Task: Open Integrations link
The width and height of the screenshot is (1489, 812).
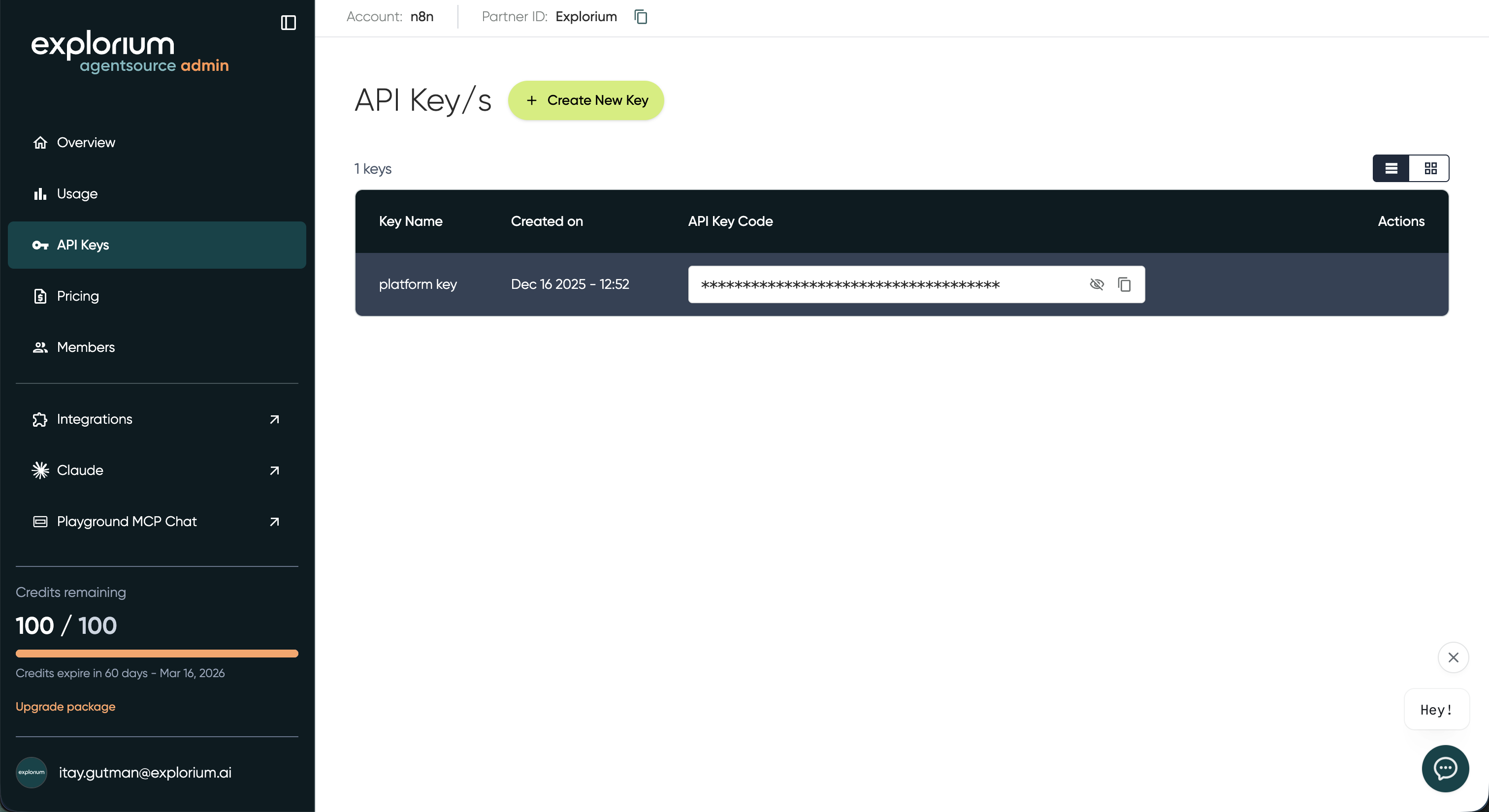Action: pos(157,419)
